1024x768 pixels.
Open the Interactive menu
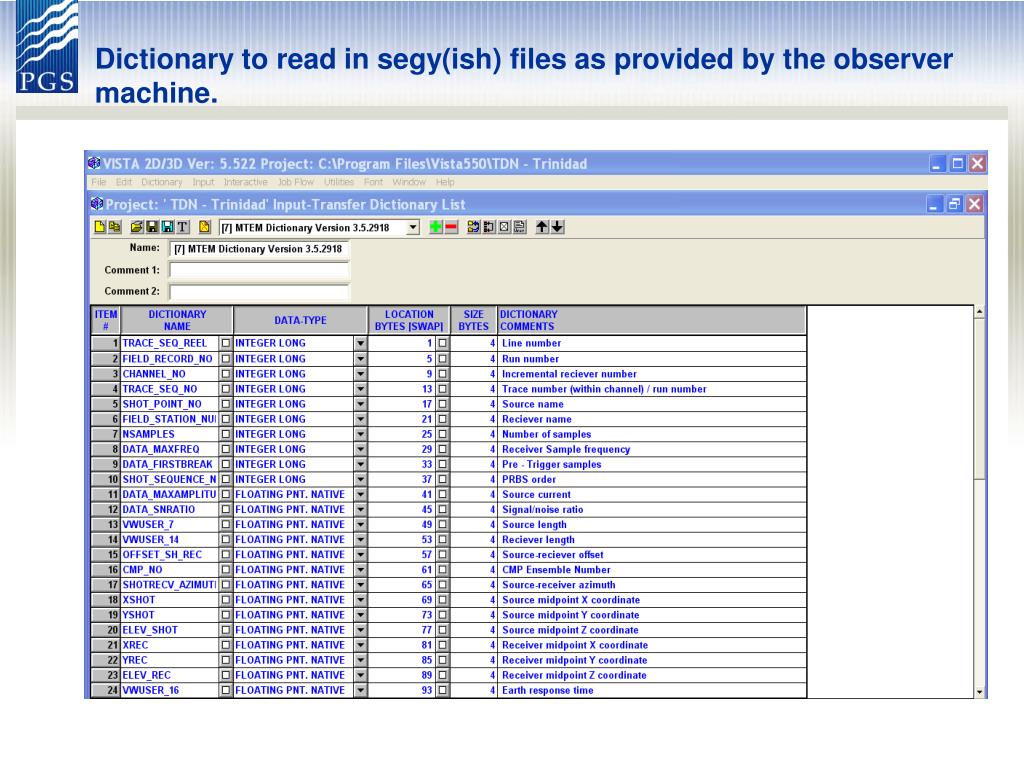point(246,182)
